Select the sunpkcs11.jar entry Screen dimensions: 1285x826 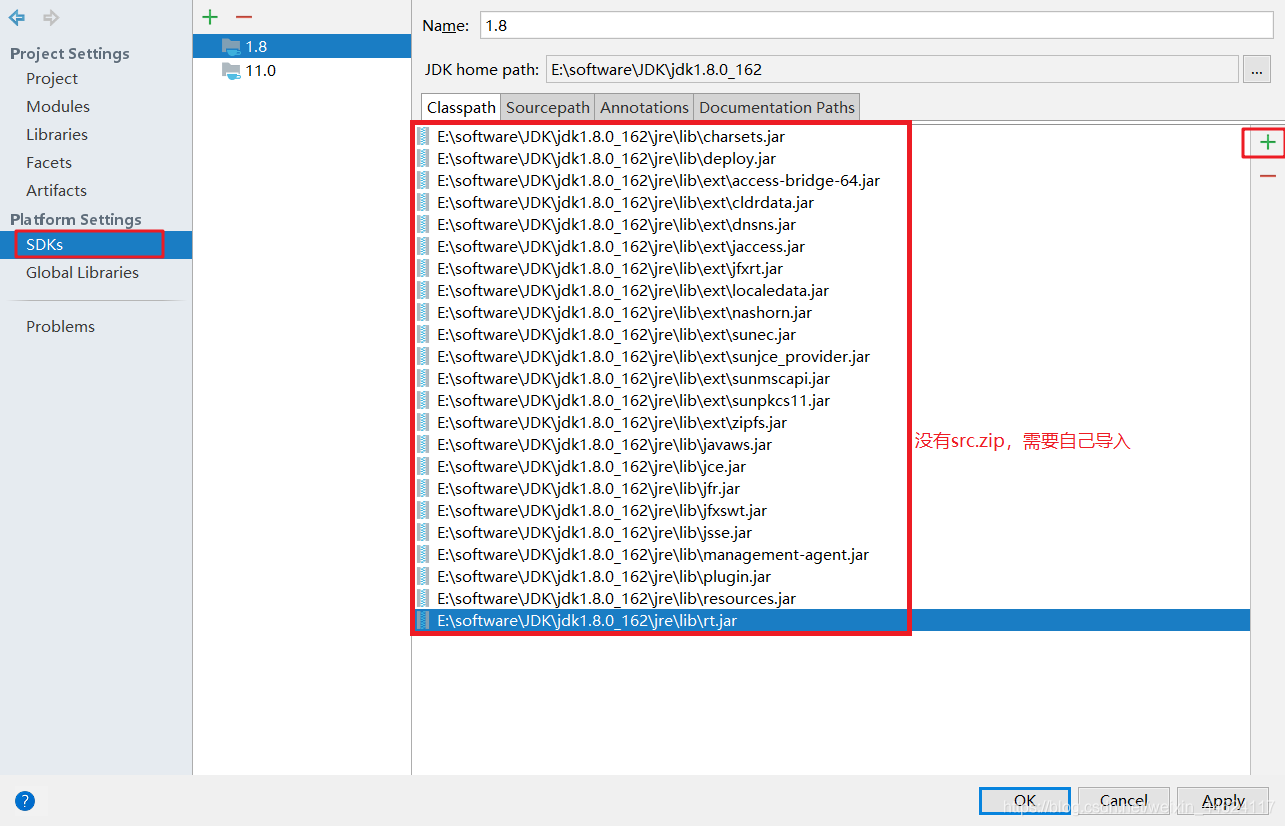point(830,400)
